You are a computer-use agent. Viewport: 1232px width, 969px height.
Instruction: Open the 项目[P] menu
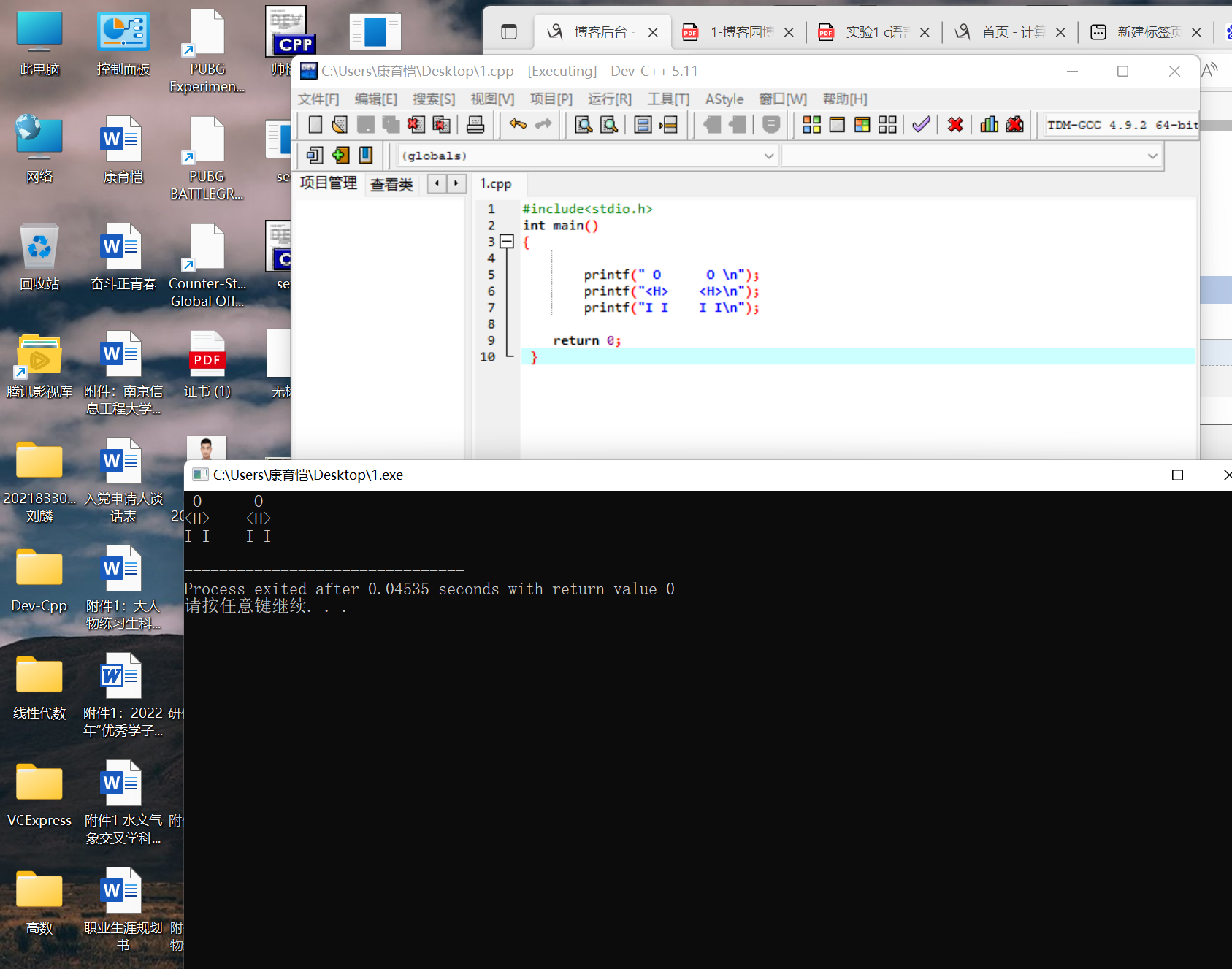(551, 99)
